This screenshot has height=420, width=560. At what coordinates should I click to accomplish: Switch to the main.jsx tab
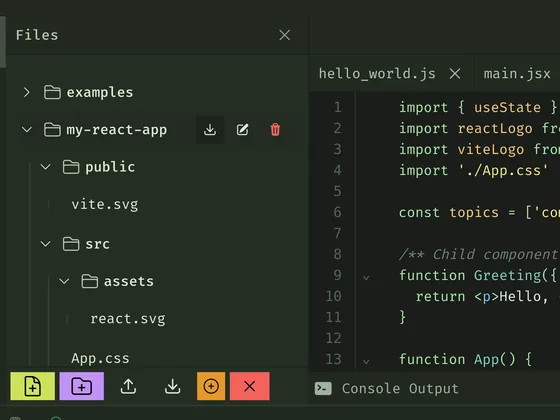[517, 74]
